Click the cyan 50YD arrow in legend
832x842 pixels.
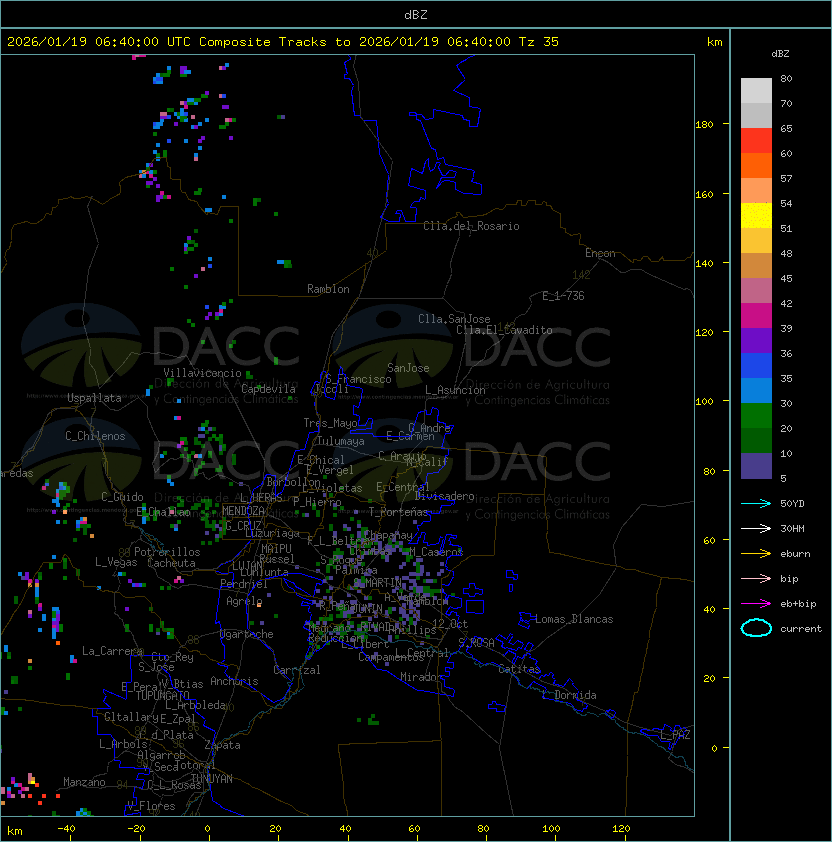756,503
